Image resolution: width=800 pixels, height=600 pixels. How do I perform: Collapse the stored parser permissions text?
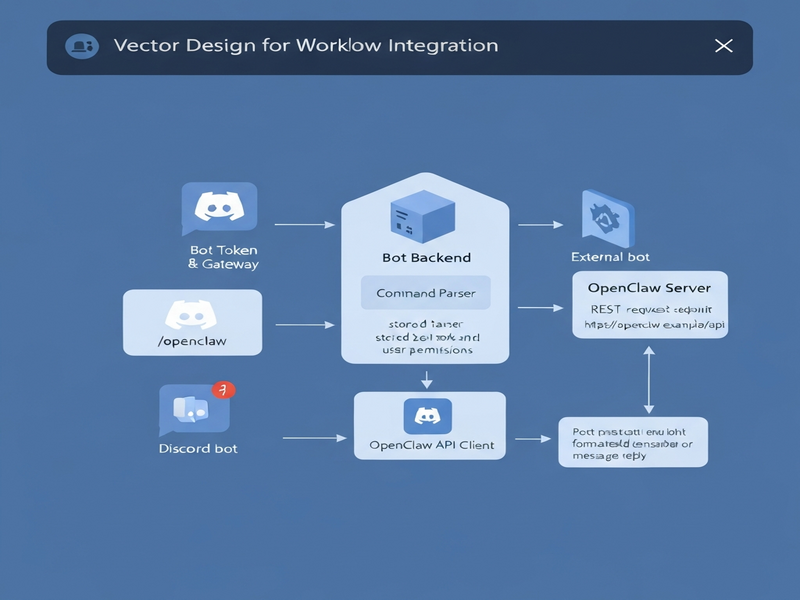pos(428,338)
